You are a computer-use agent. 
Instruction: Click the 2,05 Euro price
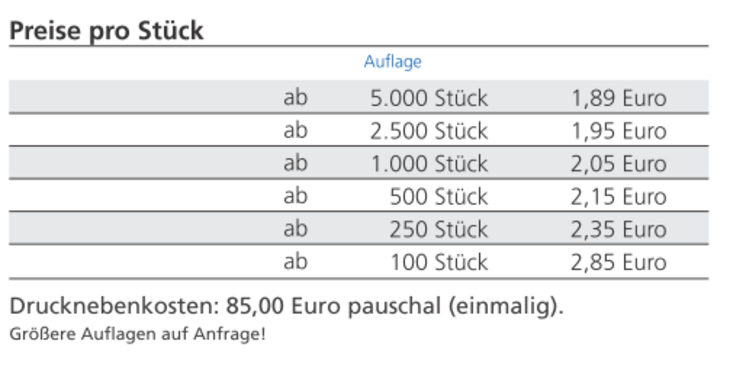coord(619,164)
